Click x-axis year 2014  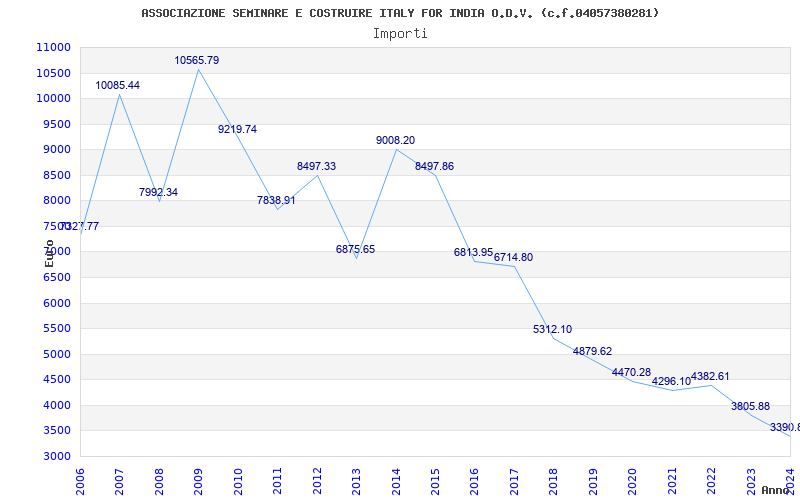pyautogui.click(x=396, y=481)
